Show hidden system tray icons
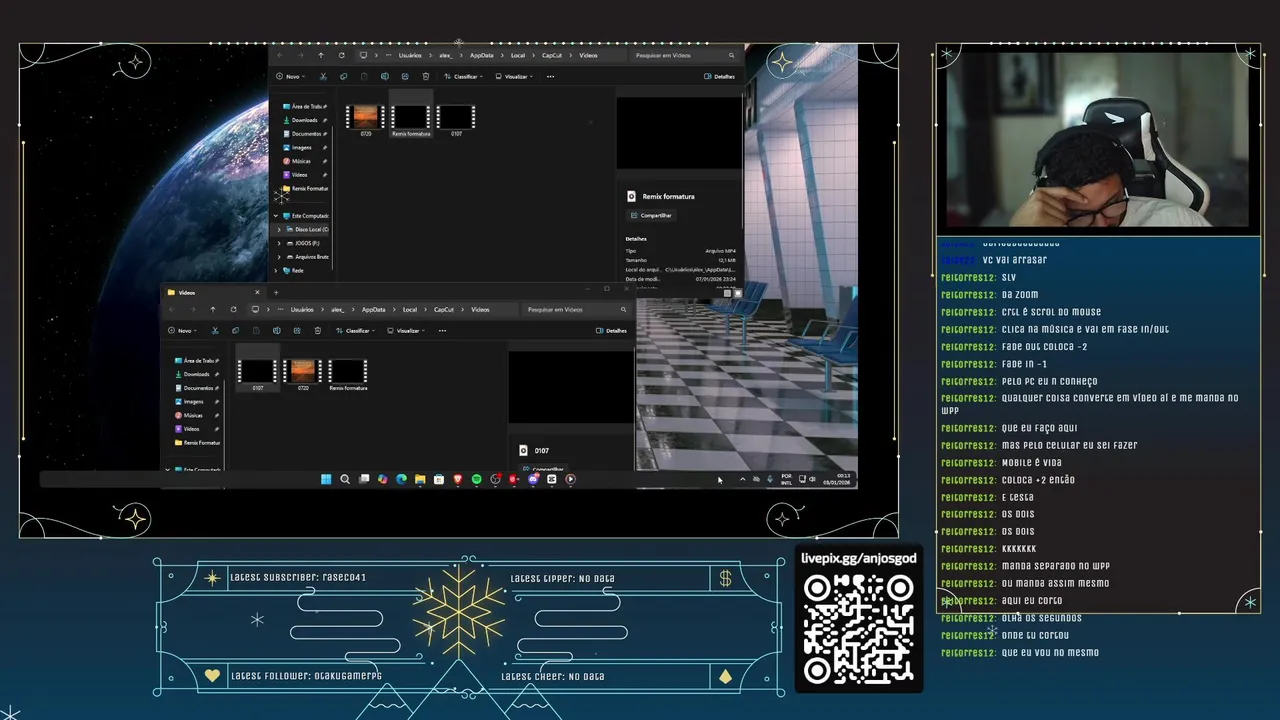Viewport: 1280px width, 720px height. (742, 479)
